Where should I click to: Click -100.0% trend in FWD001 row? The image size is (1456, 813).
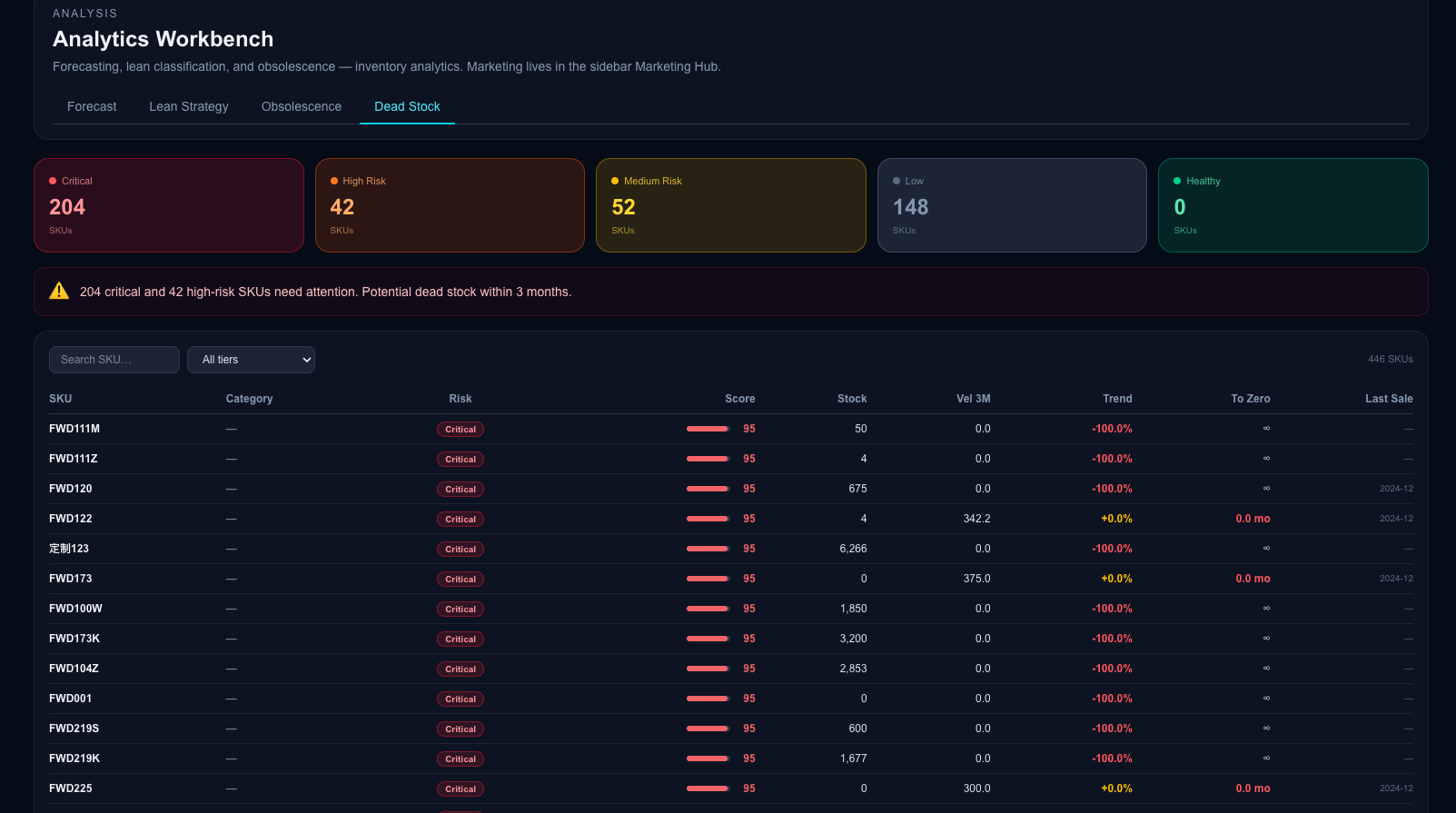[x=1112, y=699]
